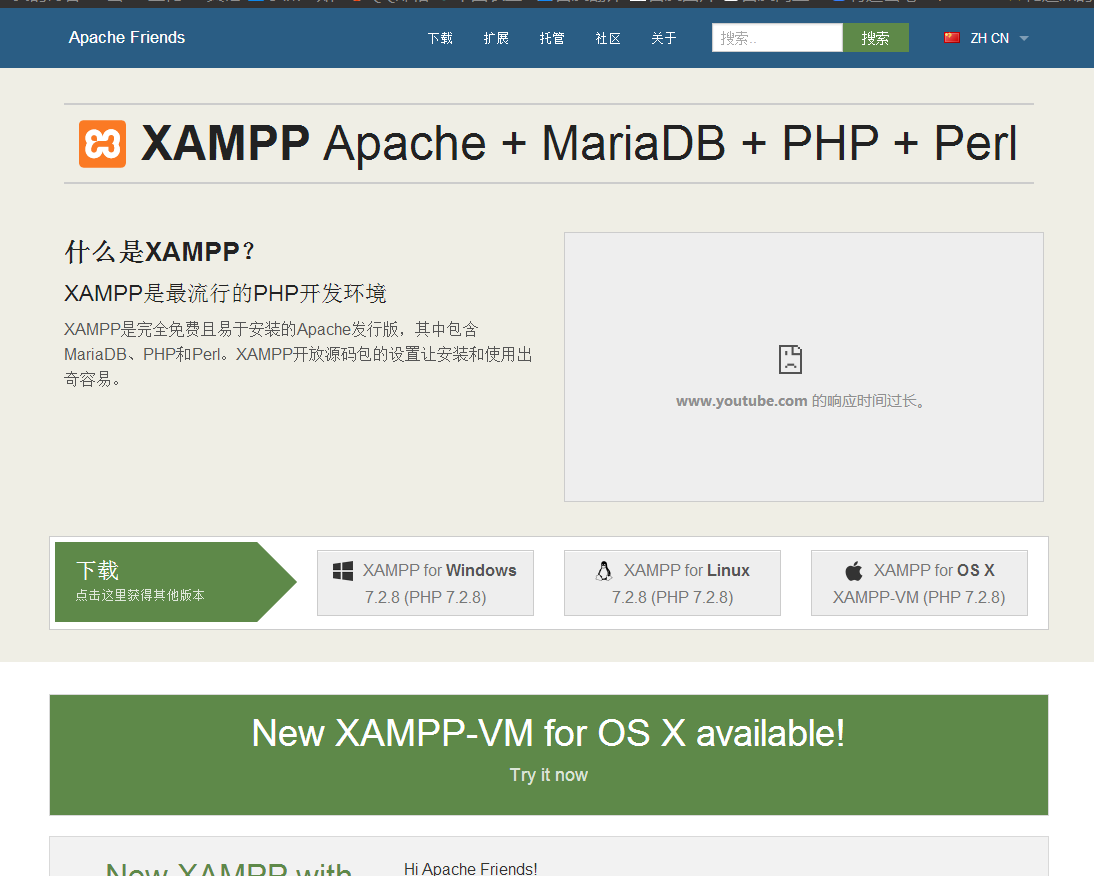Go to Apache Friends home link
This screenshot has height=876, width=1094.
click(127, 38)
